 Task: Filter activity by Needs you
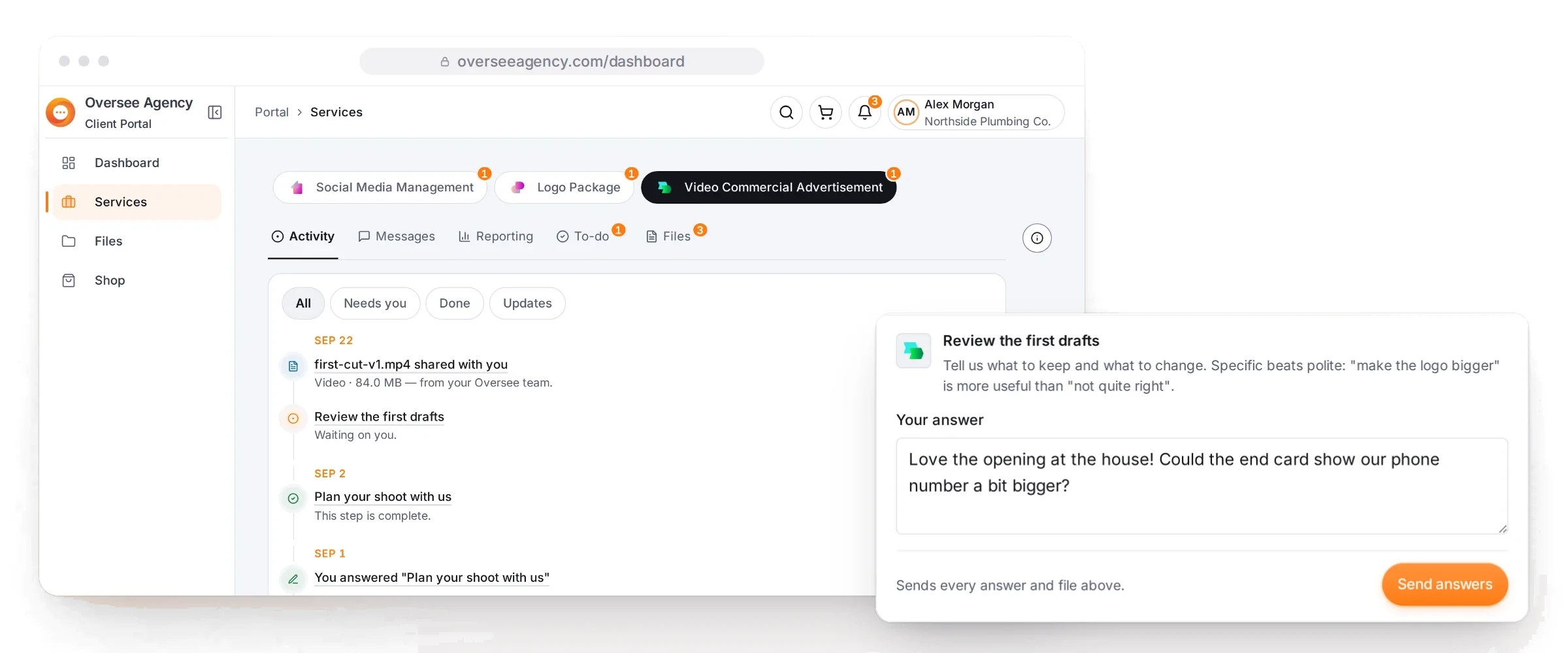(375, 303)
